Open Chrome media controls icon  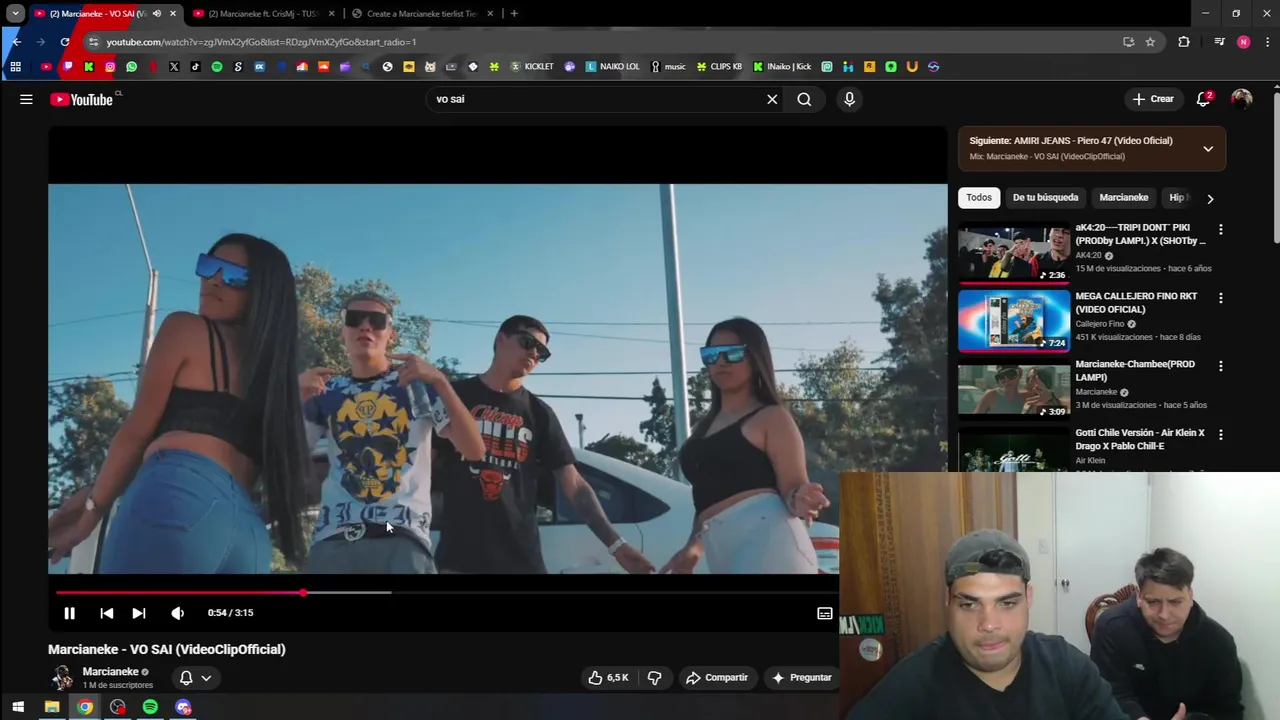point(1219,42)
